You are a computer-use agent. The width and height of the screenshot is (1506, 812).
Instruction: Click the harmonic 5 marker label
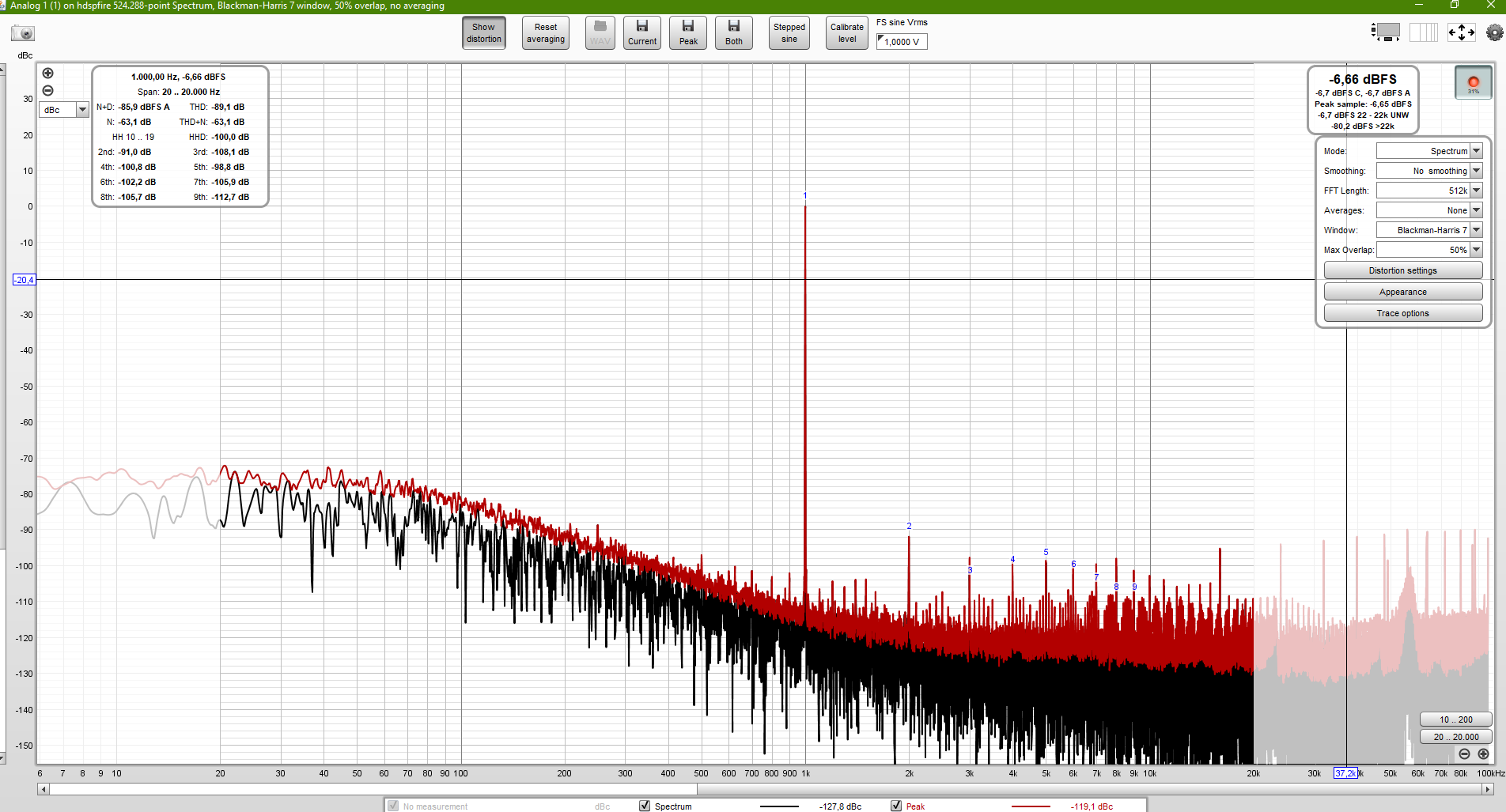point(1046,552)
